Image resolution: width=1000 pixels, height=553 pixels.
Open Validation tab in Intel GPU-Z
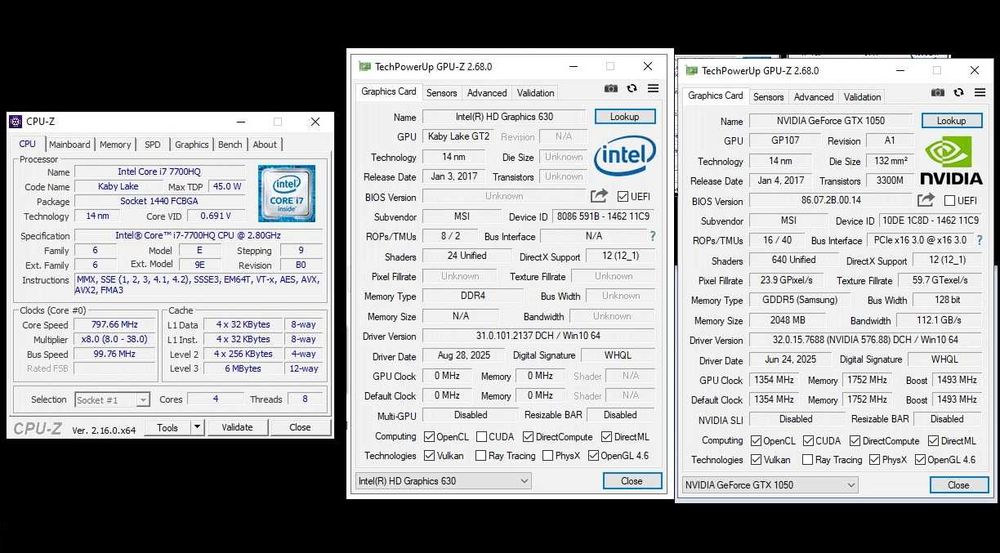[x=535, y=93]
